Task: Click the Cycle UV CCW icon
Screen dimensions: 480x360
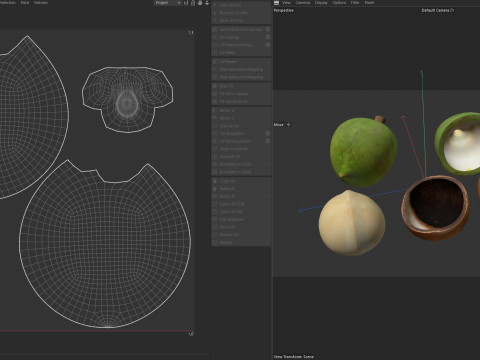Action: coord(215,204)
